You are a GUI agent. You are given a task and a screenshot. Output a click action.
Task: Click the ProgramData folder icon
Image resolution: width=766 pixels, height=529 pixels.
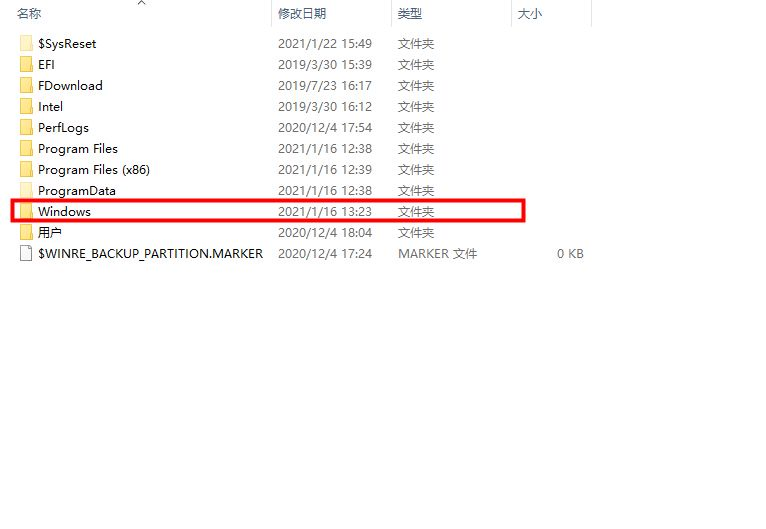(x=26, y=190)
